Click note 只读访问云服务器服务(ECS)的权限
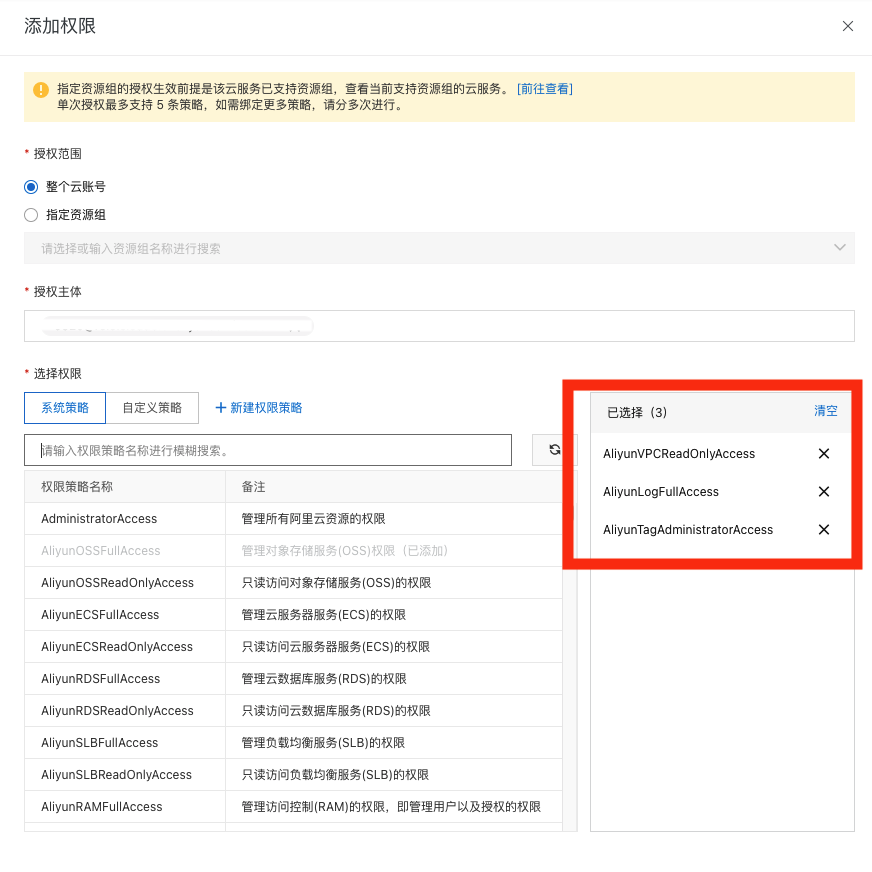 click(336, 647)
